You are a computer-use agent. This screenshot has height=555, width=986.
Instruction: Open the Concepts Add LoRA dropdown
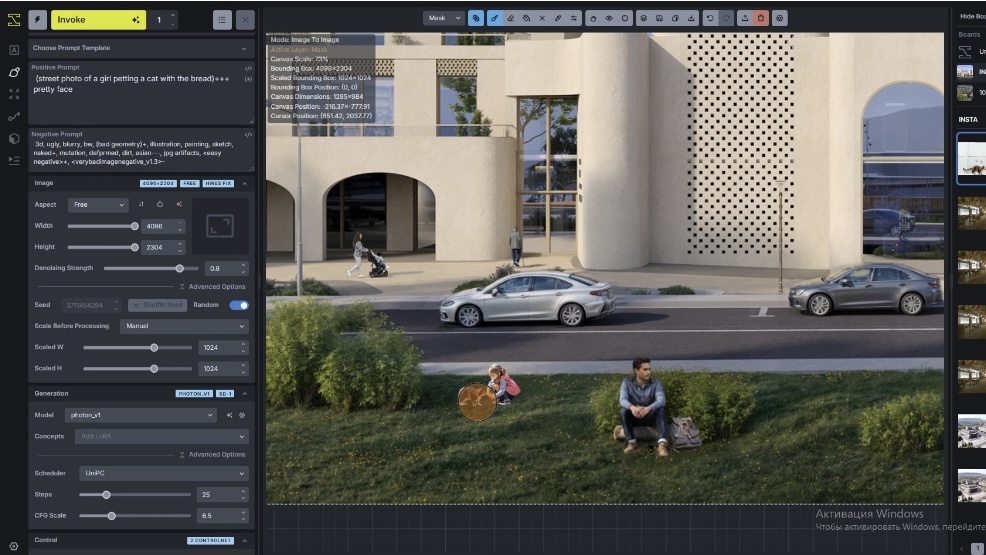[x=162, y=436]
